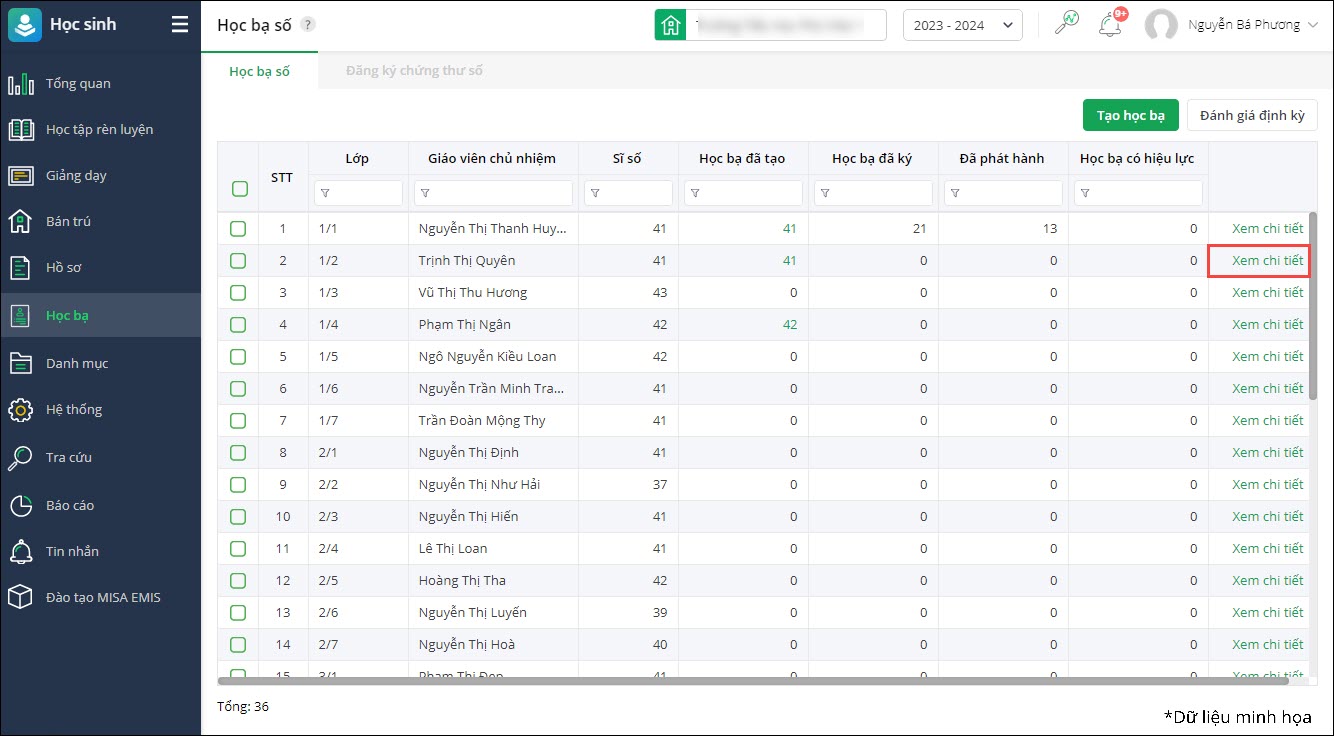Click the Tra cứu magnifier icon

[x=21, y=457]
